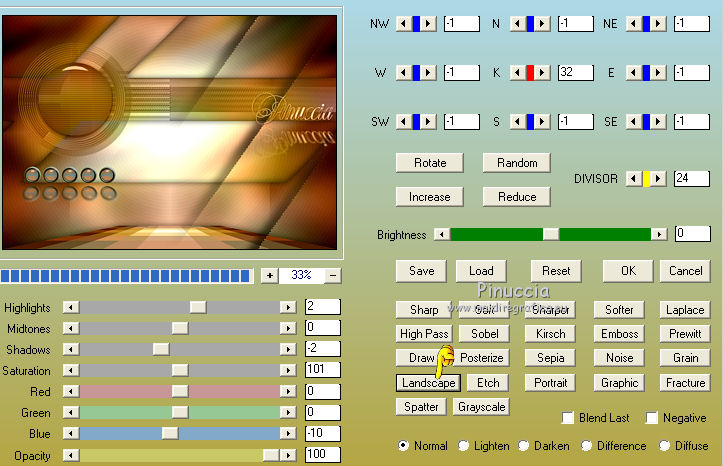Decrease the DIVISOR value arrow
Image resolution: width=723 pixels, height=466 pixels.
click(634, 178)
